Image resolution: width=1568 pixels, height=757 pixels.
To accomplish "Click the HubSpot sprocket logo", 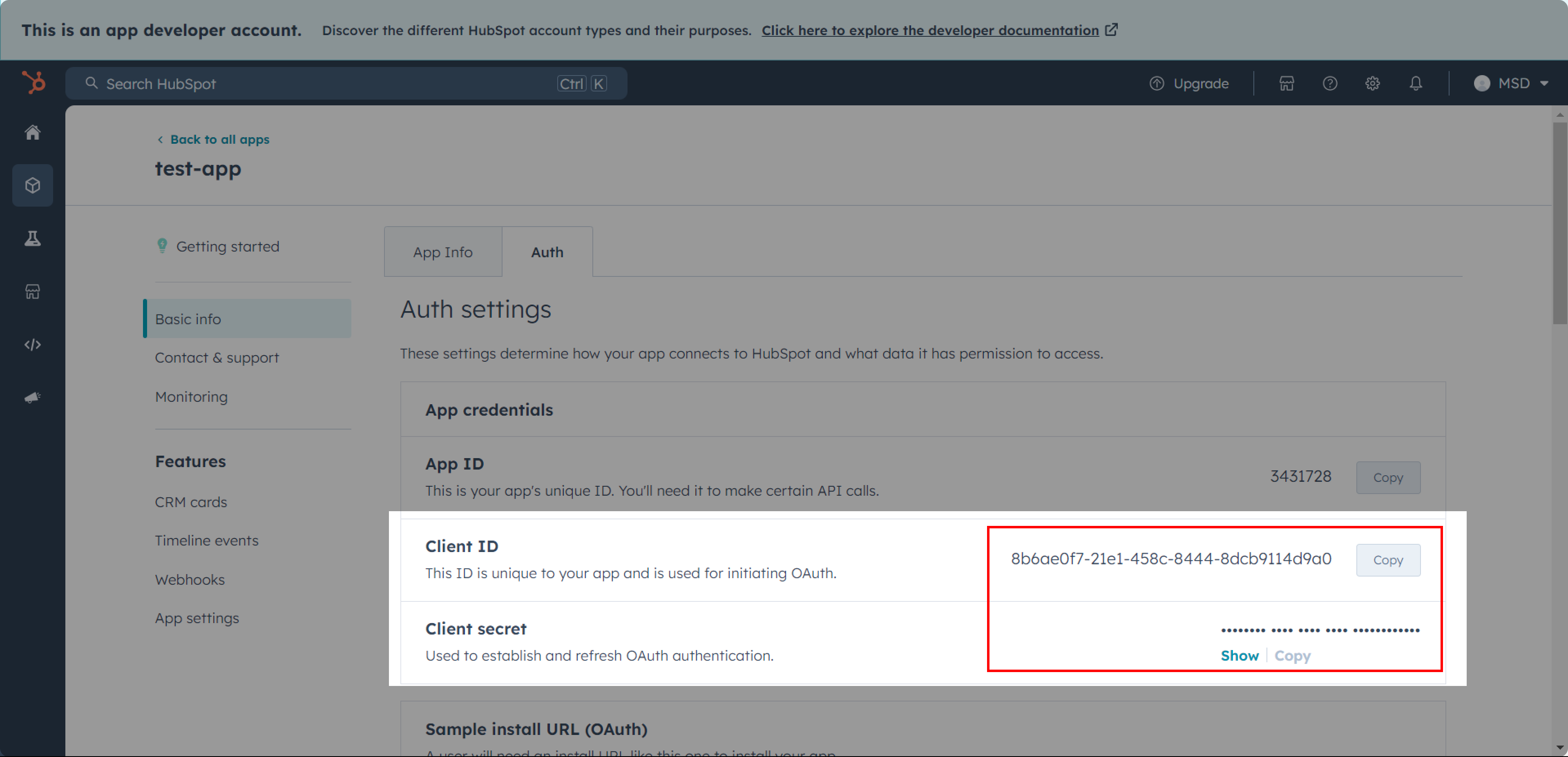I will (34, 83).
